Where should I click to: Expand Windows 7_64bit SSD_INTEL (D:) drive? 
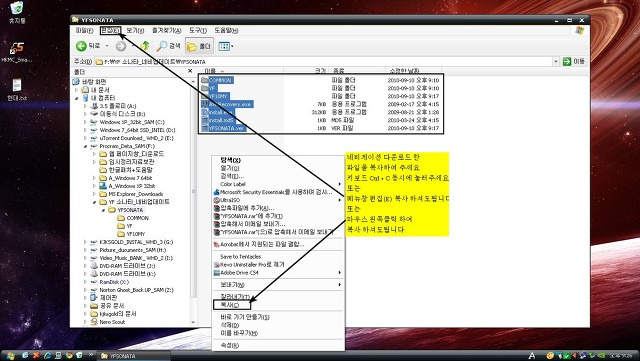[x=85, y=130]
